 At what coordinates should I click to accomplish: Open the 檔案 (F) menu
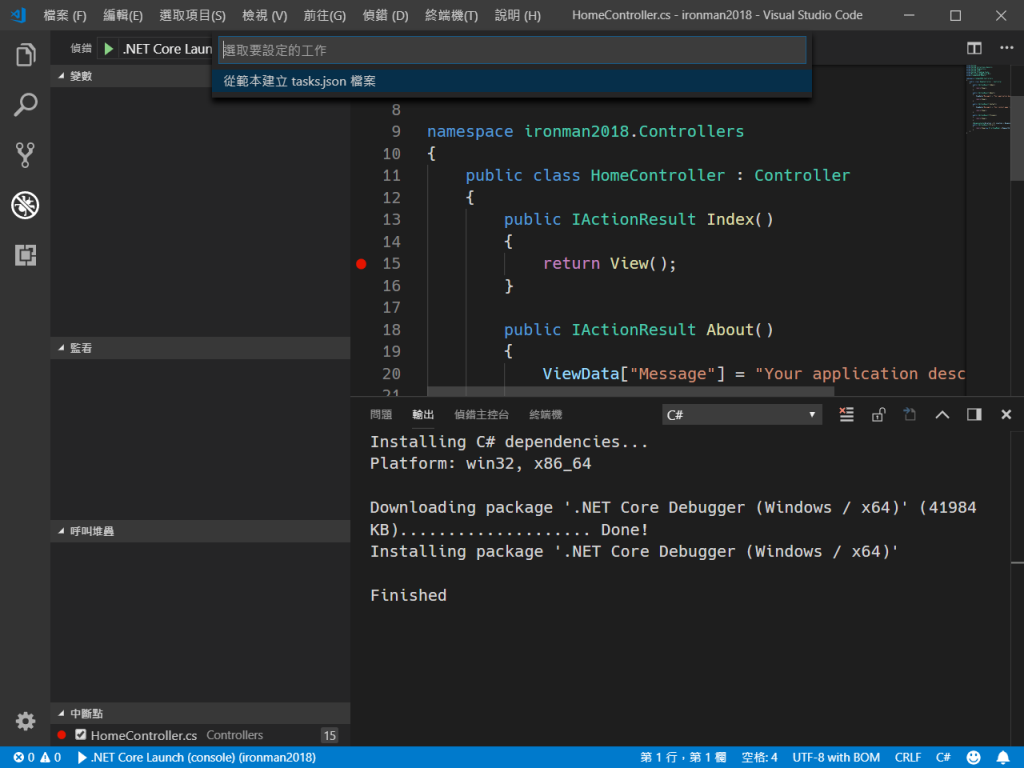(65, 15)
